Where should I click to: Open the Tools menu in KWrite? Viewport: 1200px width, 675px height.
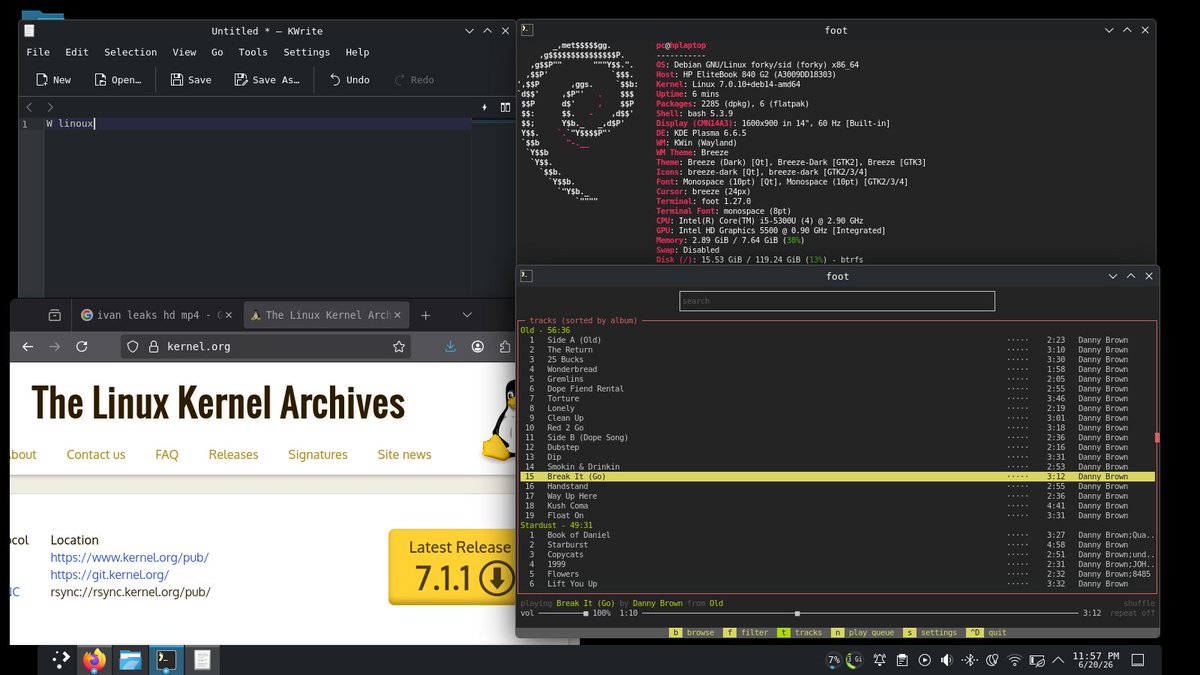[253, 52]
